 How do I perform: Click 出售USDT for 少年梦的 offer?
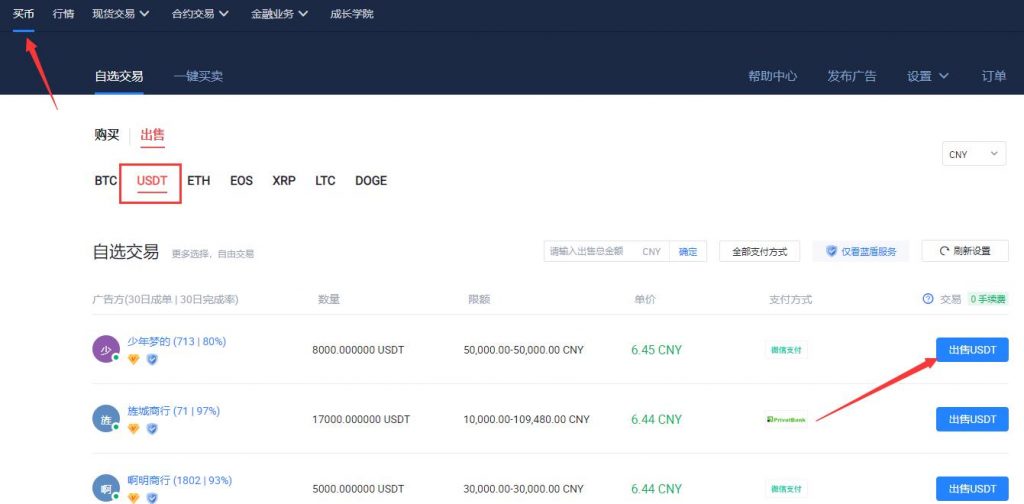pos(972,349)
